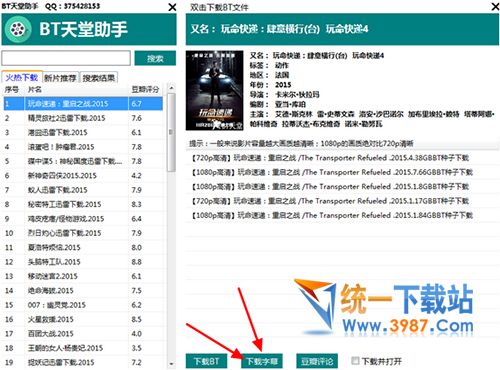Select row 港囧迅雷下载.2015
Image resolution: width=500 pixels, height=370 pixels.
click(83, 132)
